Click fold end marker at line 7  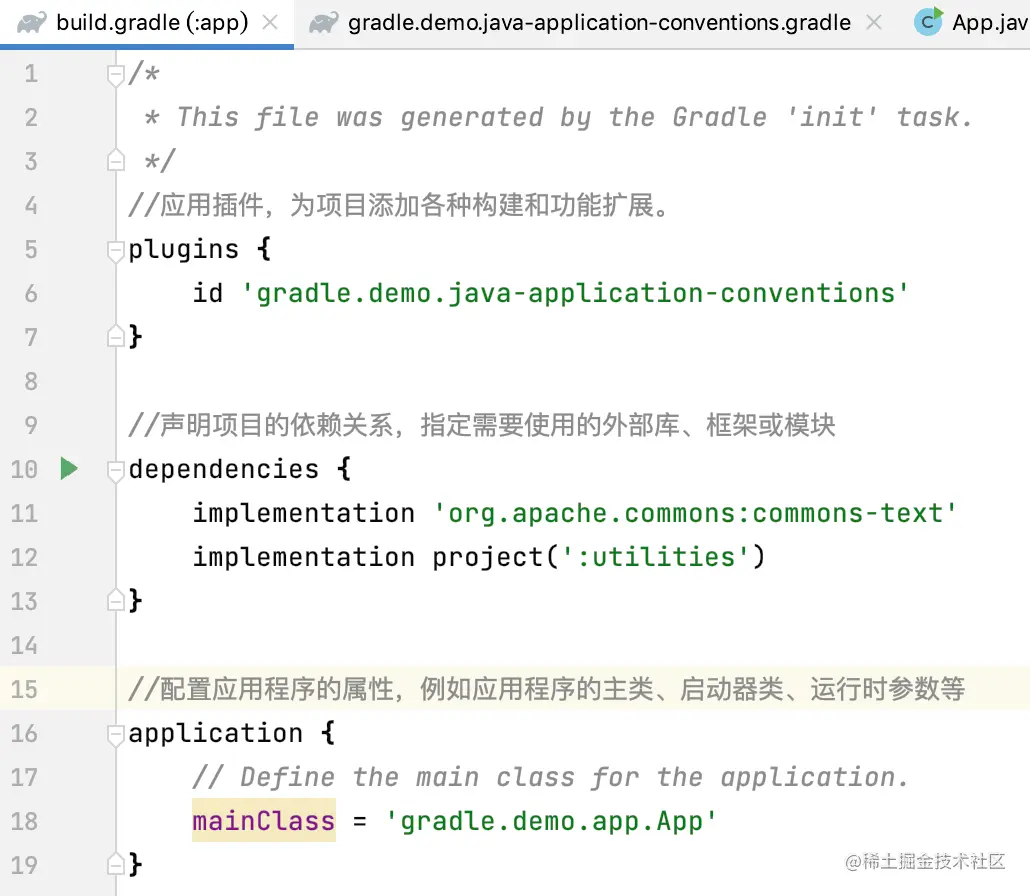click(116, 336)
